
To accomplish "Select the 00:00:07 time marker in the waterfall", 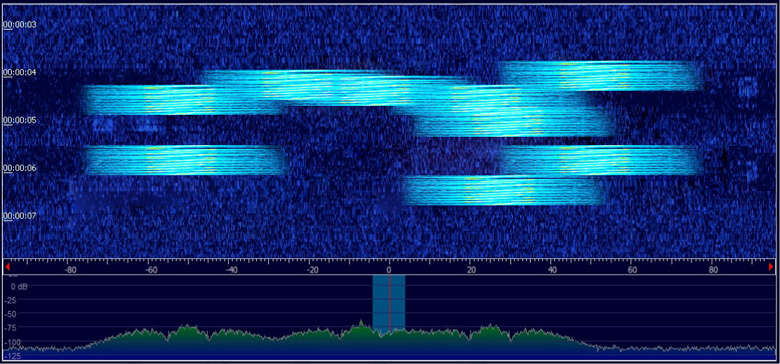I will pyautogui.click(x=19, y=215).
